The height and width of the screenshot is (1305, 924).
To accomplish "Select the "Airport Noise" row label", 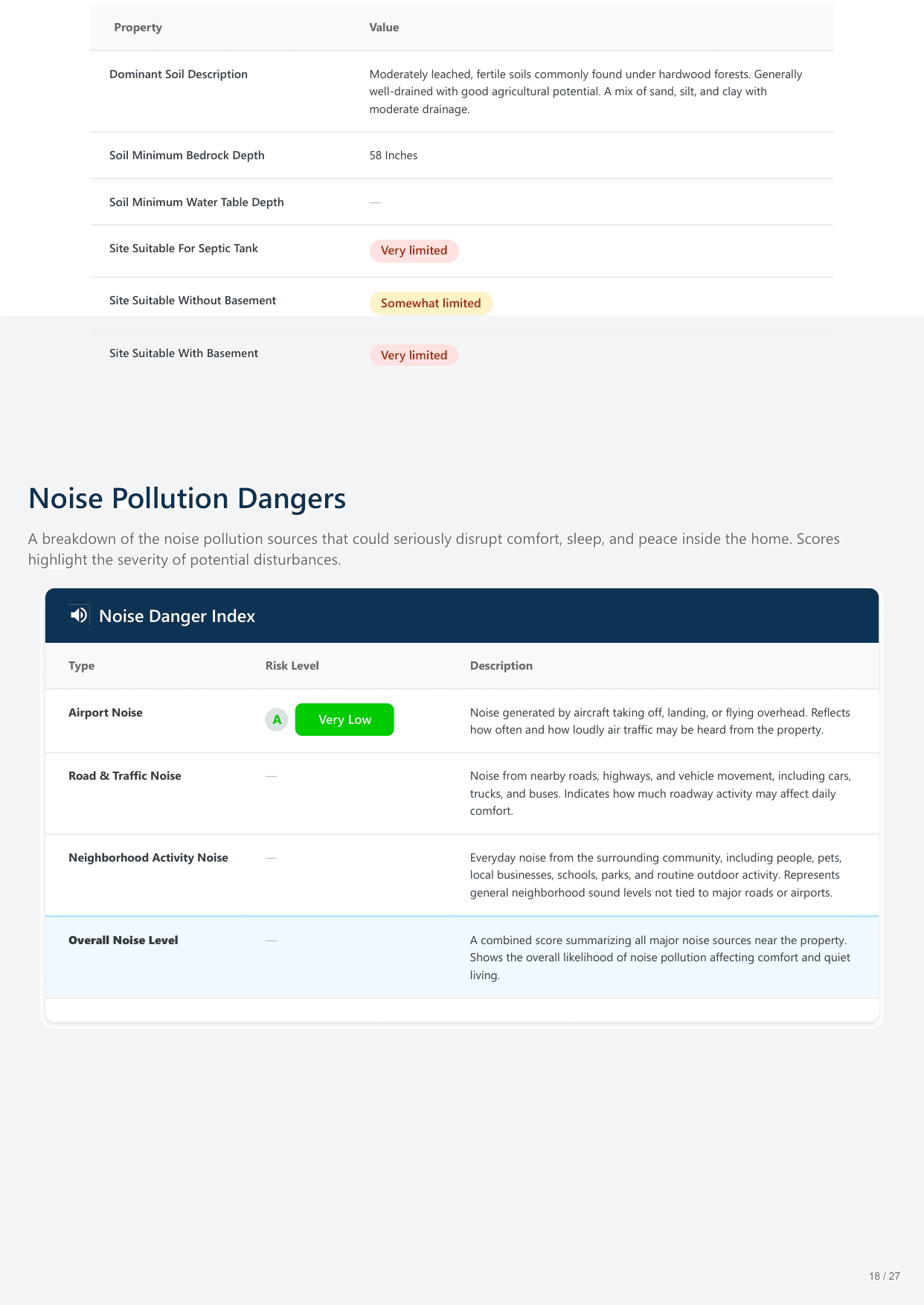I will 106,713.
